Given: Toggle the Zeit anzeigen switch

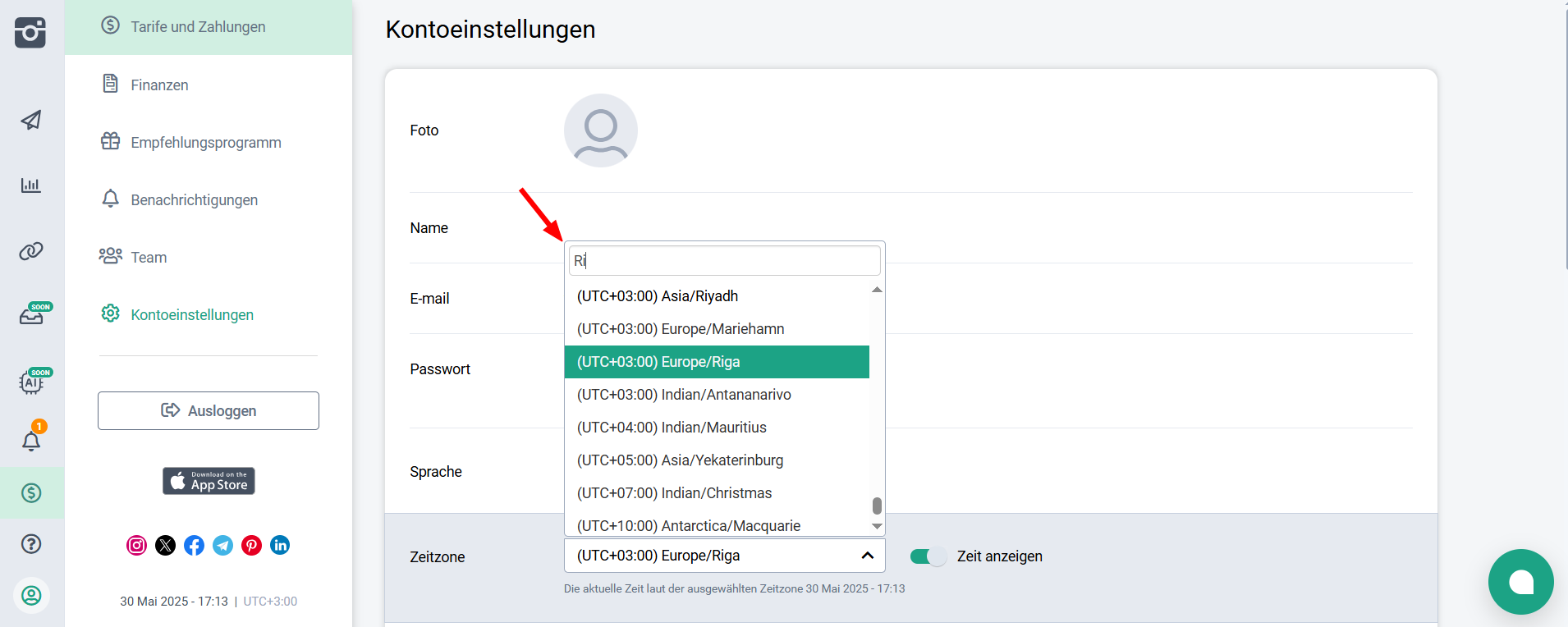Looking at the screenshot, I should (928, 556).
